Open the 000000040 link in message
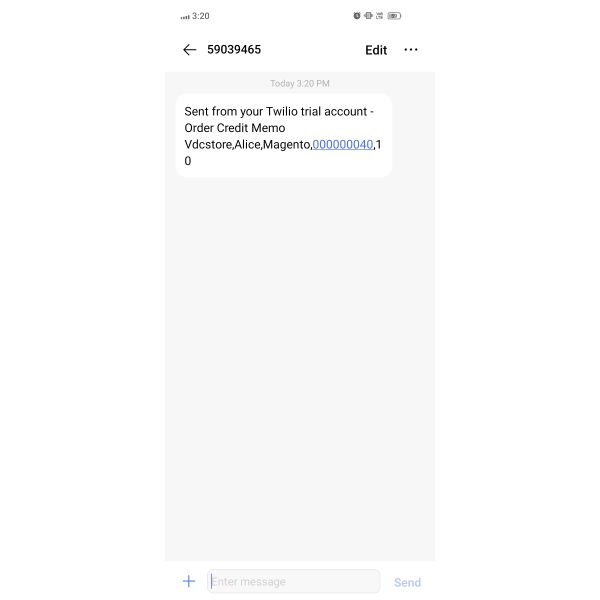The image size is (600, 600). (342, 145)
